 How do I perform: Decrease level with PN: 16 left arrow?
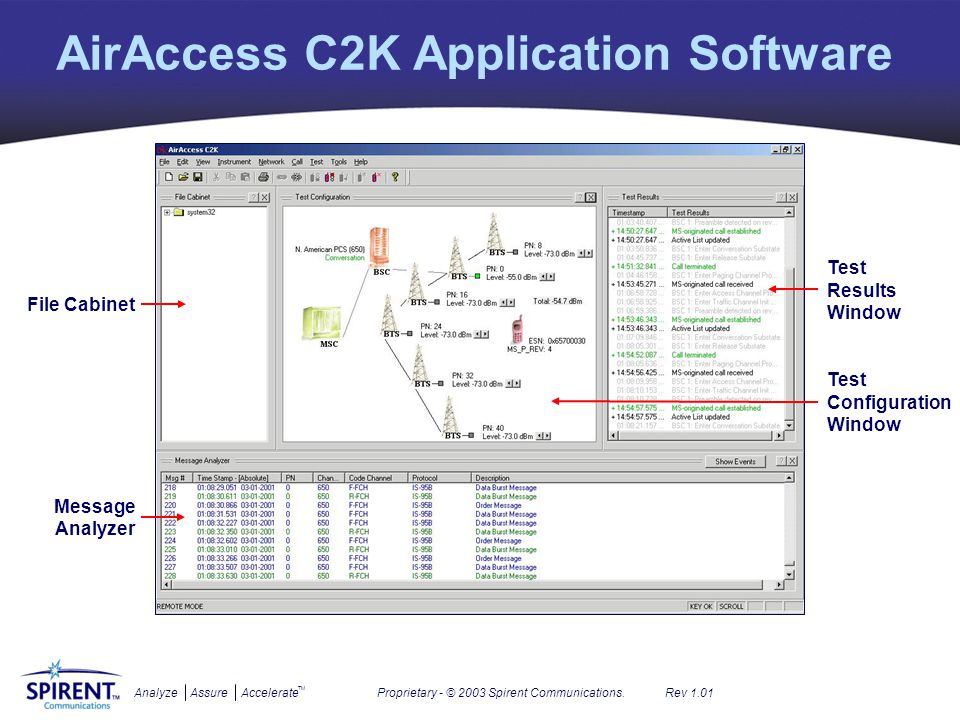coord(503,302)
